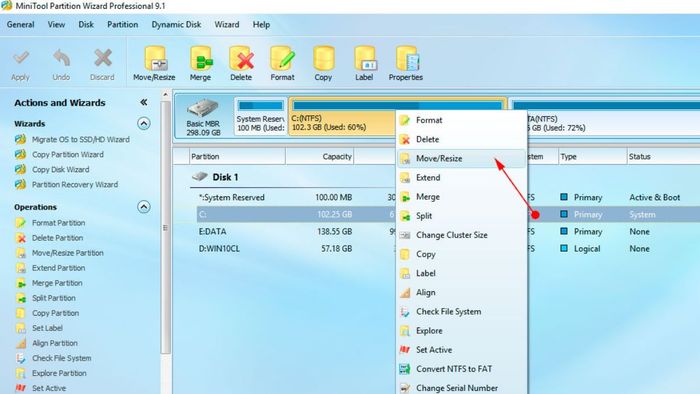700x394 pixels.
Task: Launch Copy Partition Wizard
Action: click(59, 154)
